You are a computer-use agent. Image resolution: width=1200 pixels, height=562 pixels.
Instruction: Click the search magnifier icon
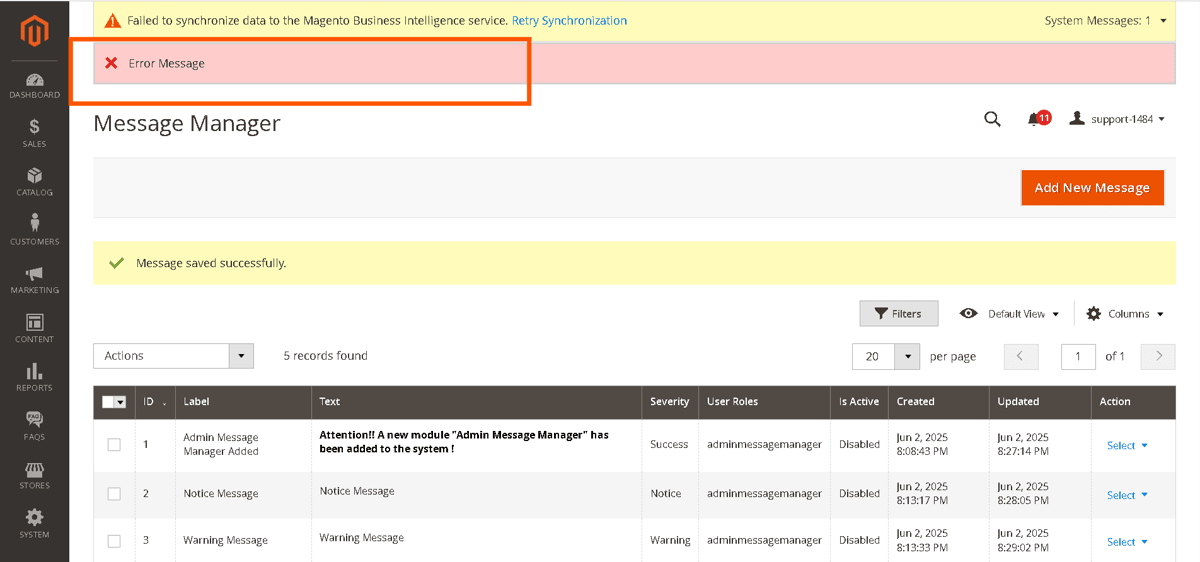tap(992, 119)
